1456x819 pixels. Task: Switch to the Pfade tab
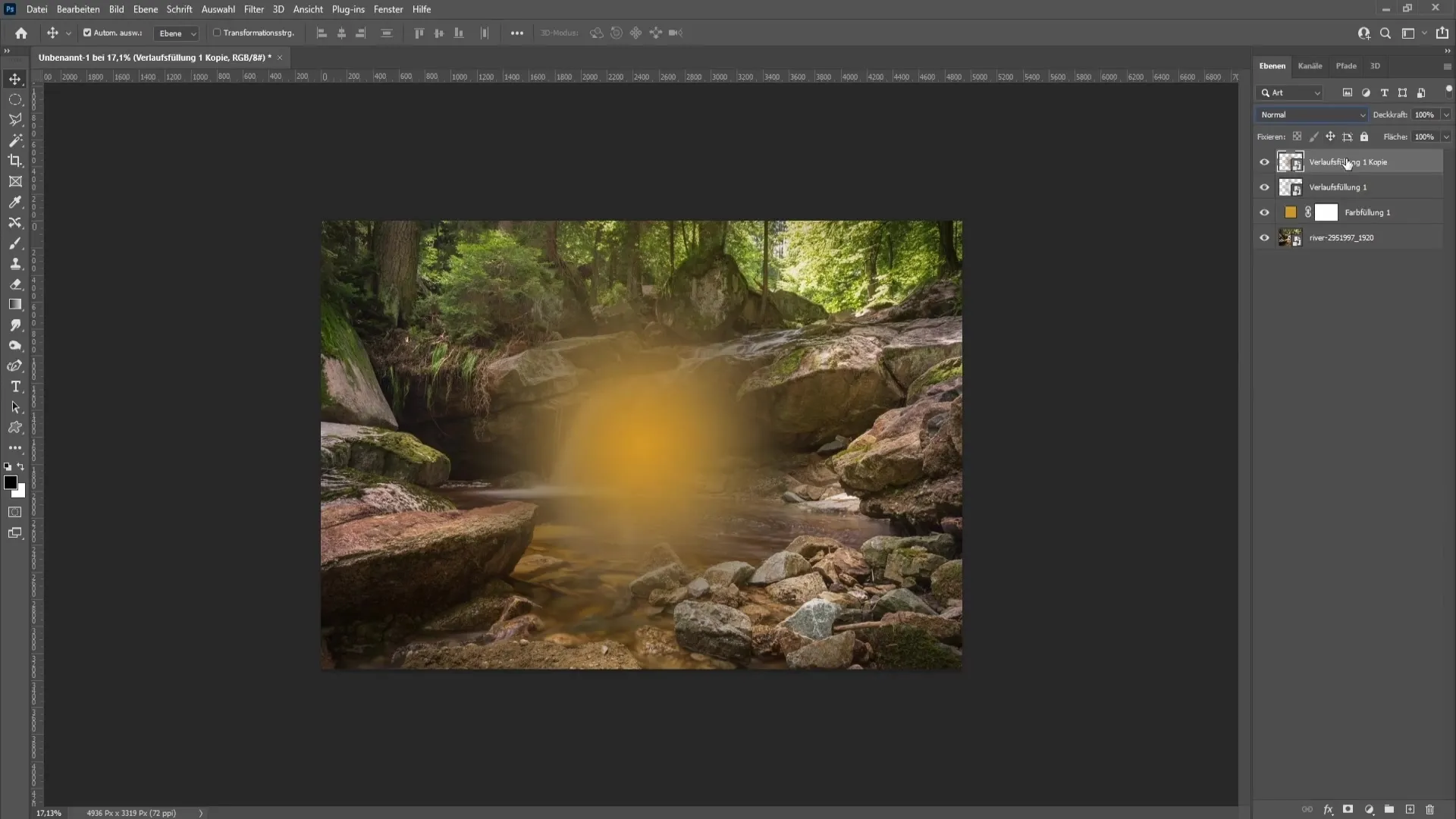[x=1346, y=65]
